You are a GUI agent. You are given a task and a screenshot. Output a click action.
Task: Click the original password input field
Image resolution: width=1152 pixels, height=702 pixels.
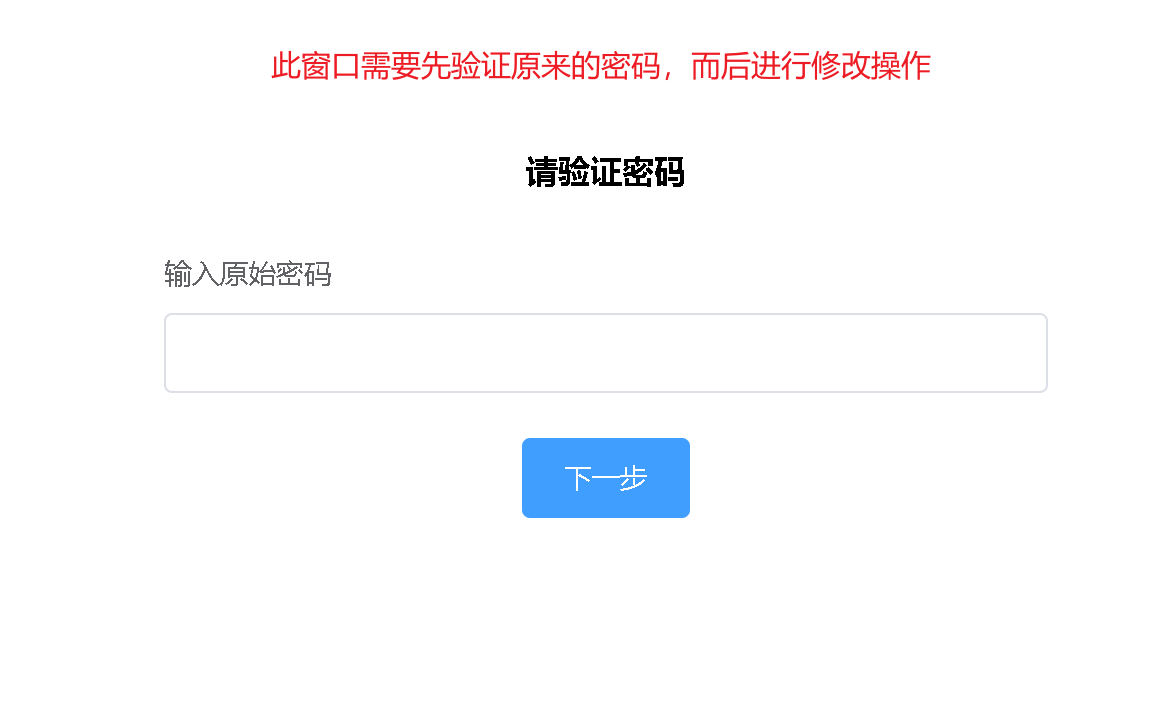[605, 353]
